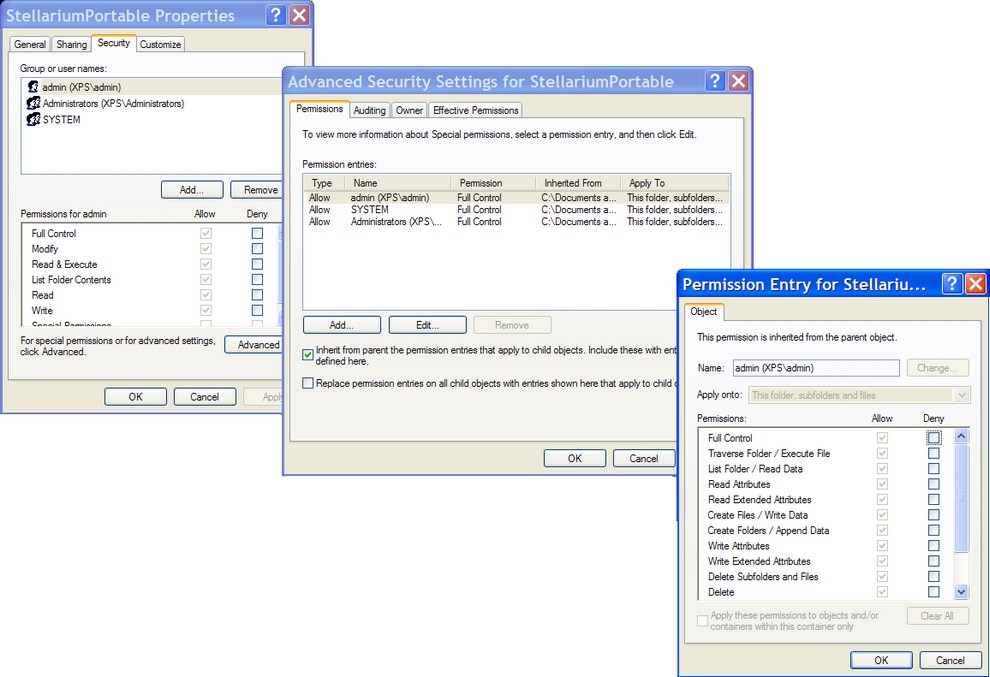Check Deny for Create Files / Write Data
The height and width of the screenshot is (677, 990).
pos(933,515)
